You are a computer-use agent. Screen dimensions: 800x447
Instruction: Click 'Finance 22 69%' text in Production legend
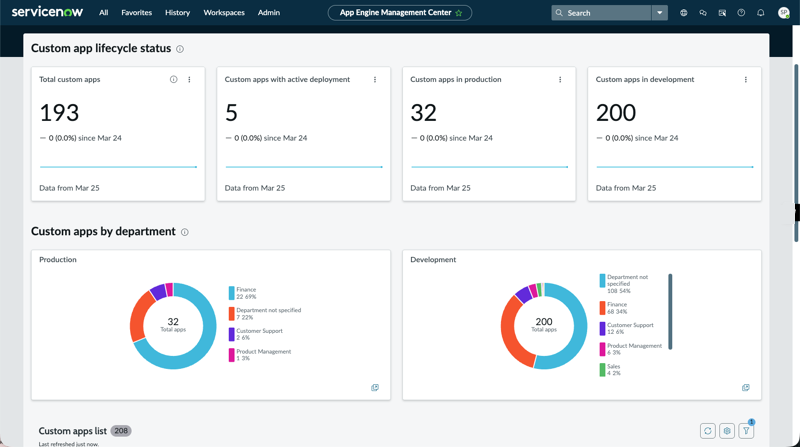246,293
